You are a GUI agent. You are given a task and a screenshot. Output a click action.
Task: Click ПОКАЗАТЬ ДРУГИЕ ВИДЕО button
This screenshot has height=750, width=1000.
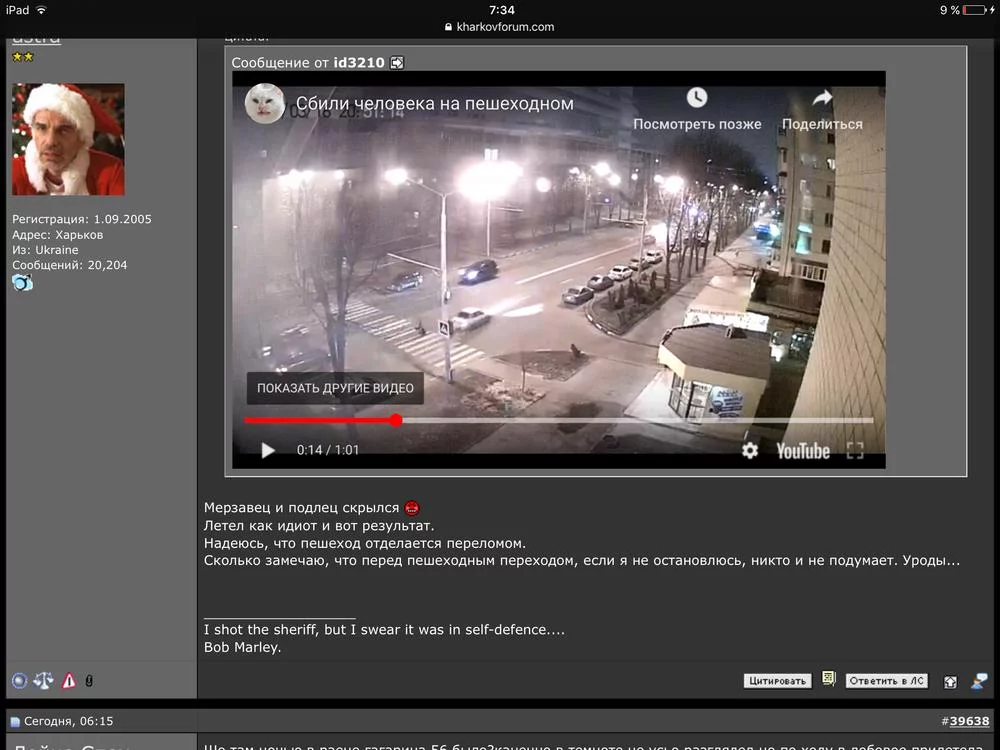point(335,388)
